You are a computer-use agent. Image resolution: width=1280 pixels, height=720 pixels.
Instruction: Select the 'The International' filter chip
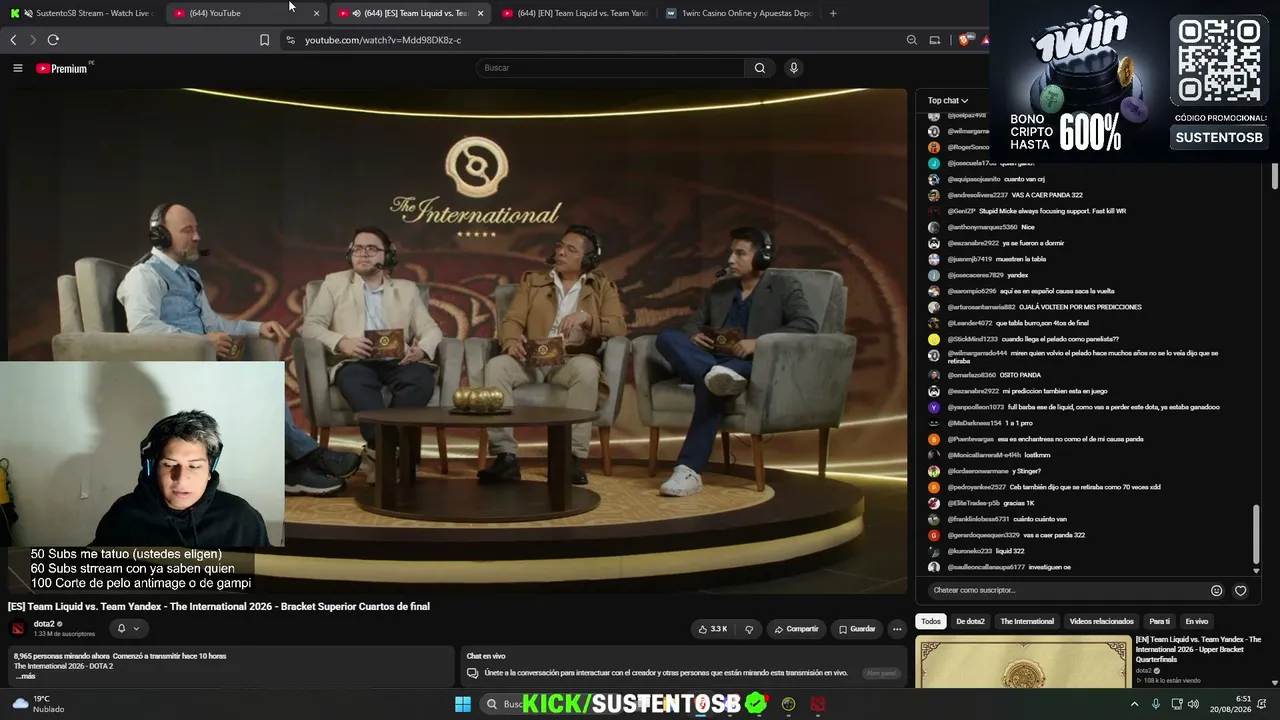tap(1027, 622)
